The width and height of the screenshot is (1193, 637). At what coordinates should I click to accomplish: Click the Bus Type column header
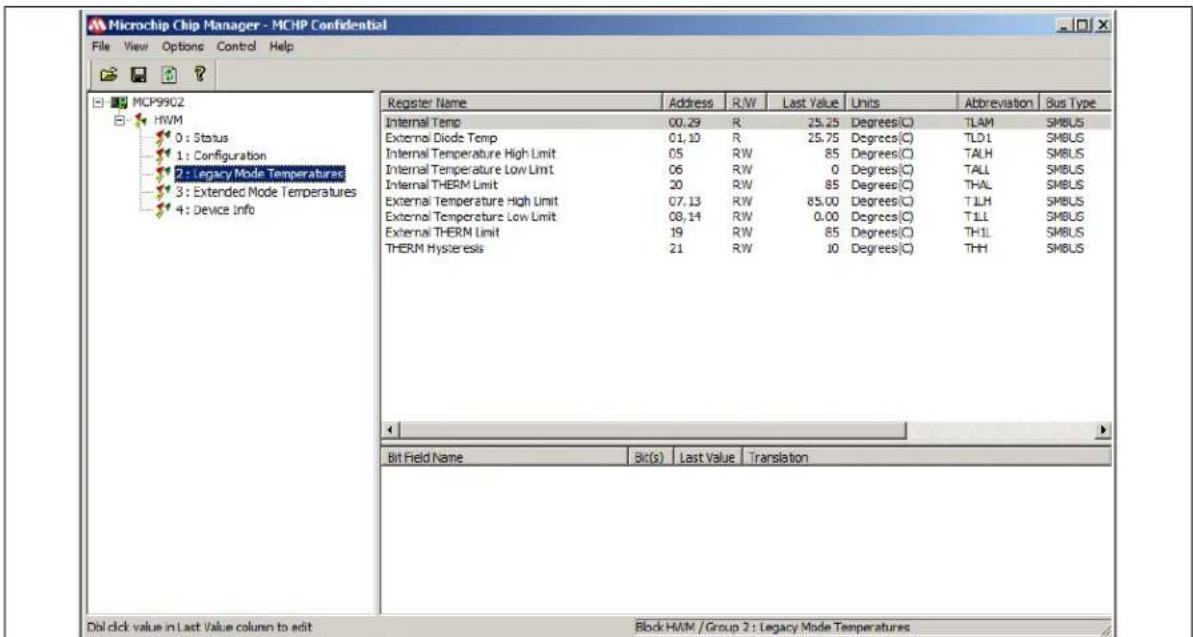1076,103
